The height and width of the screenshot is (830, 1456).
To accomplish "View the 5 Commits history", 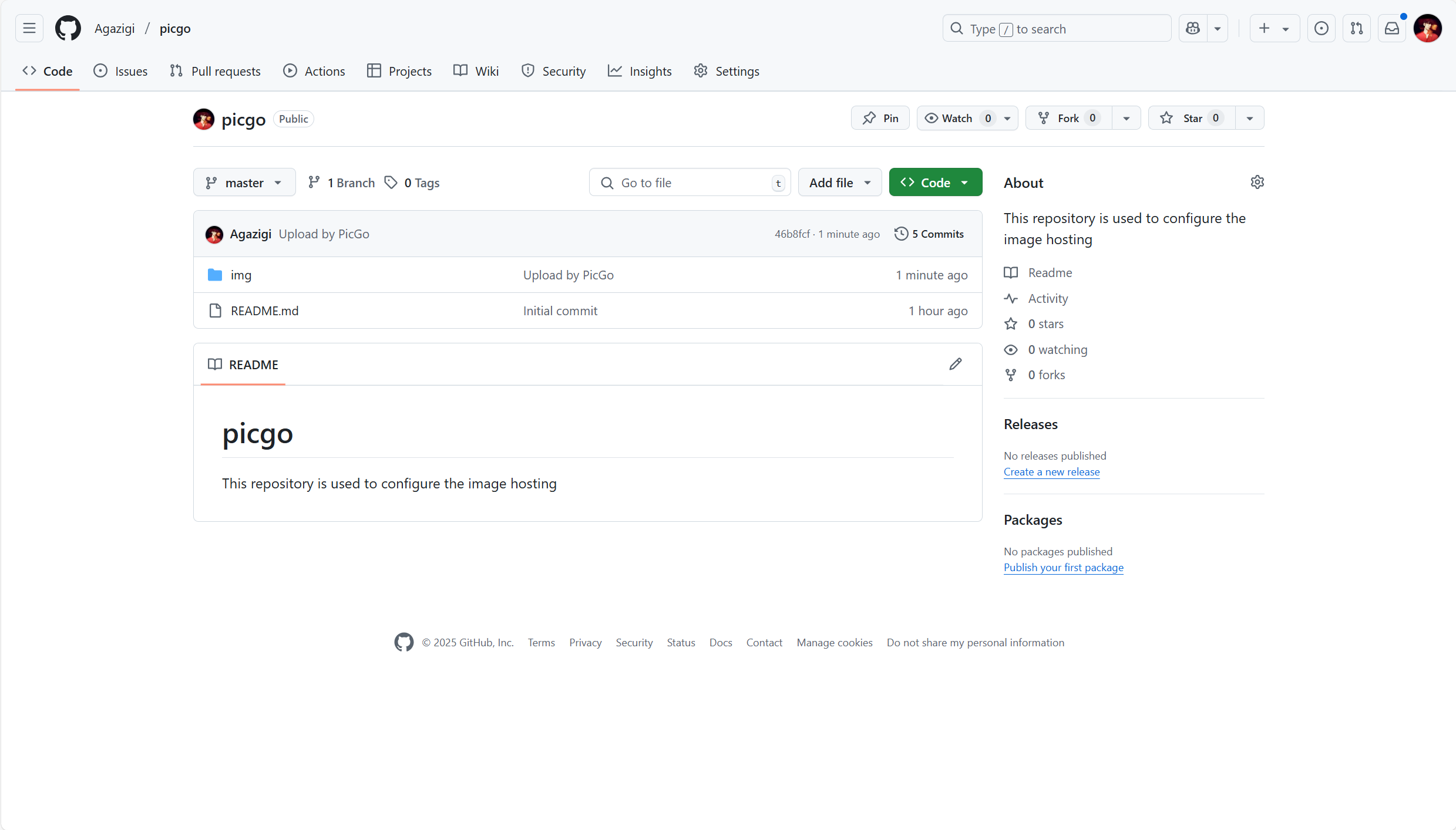I will (929, 234).
